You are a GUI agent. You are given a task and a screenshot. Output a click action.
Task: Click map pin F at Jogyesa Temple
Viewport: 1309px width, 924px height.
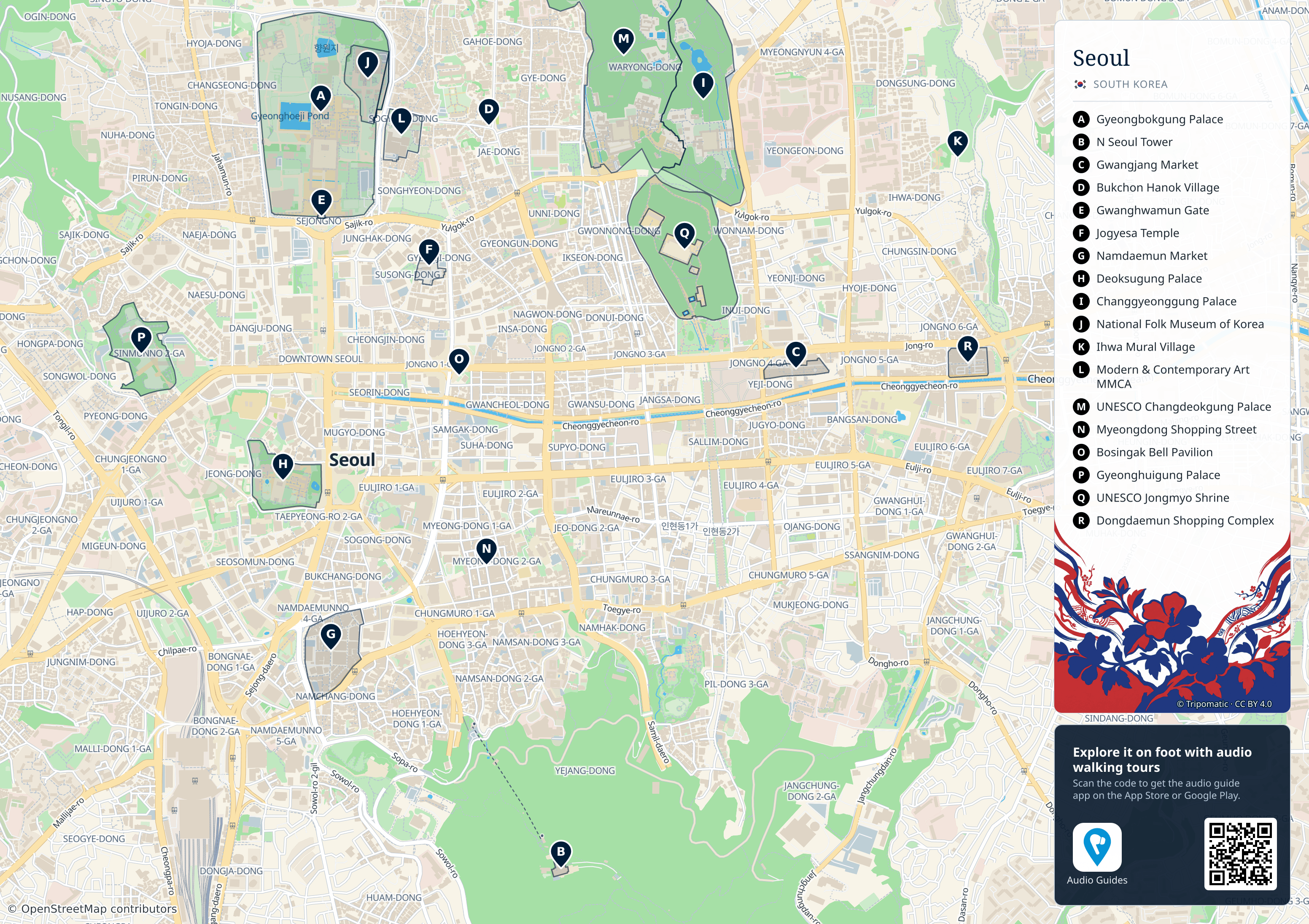coord(429,251)
